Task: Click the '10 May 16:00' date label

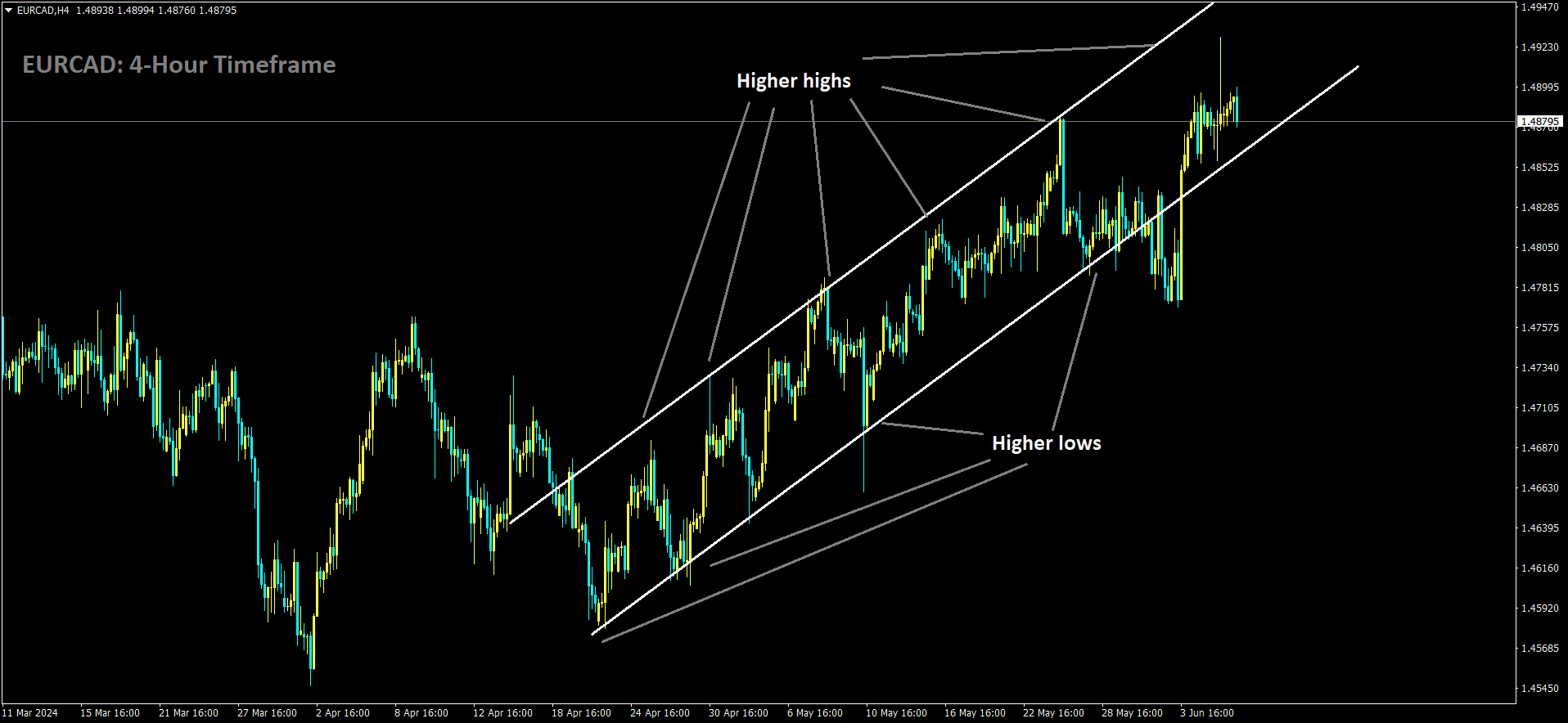Action: pyautogui.click(x=896, y=713)
